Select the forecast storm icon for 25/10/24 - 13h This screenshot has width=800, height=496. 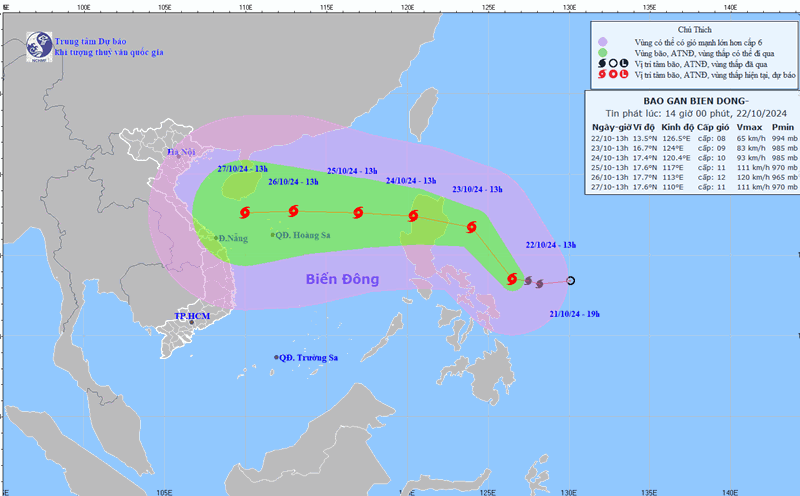pos(357,212)
